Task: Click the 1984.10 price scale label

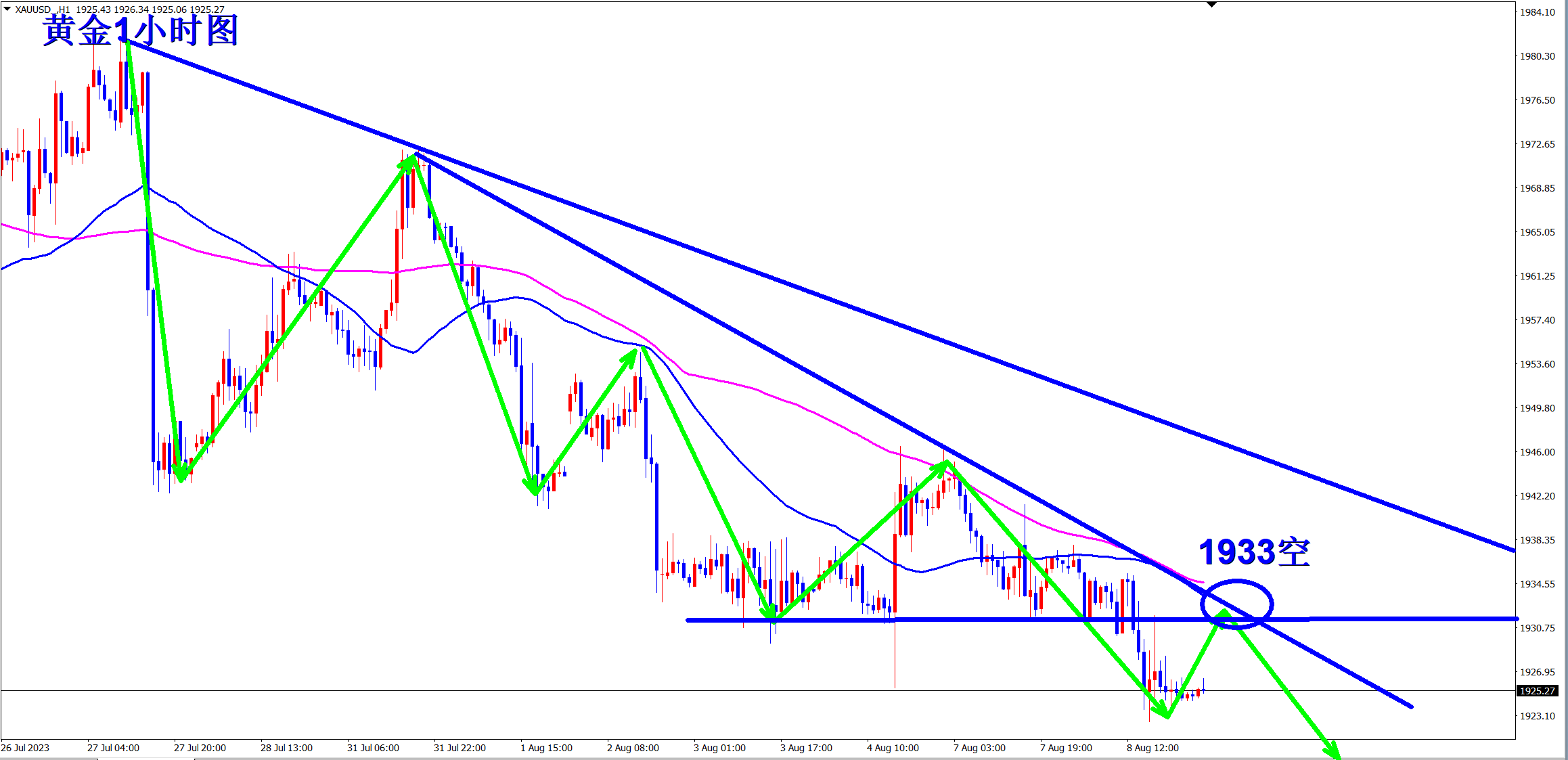Action: click(1537, 12)
